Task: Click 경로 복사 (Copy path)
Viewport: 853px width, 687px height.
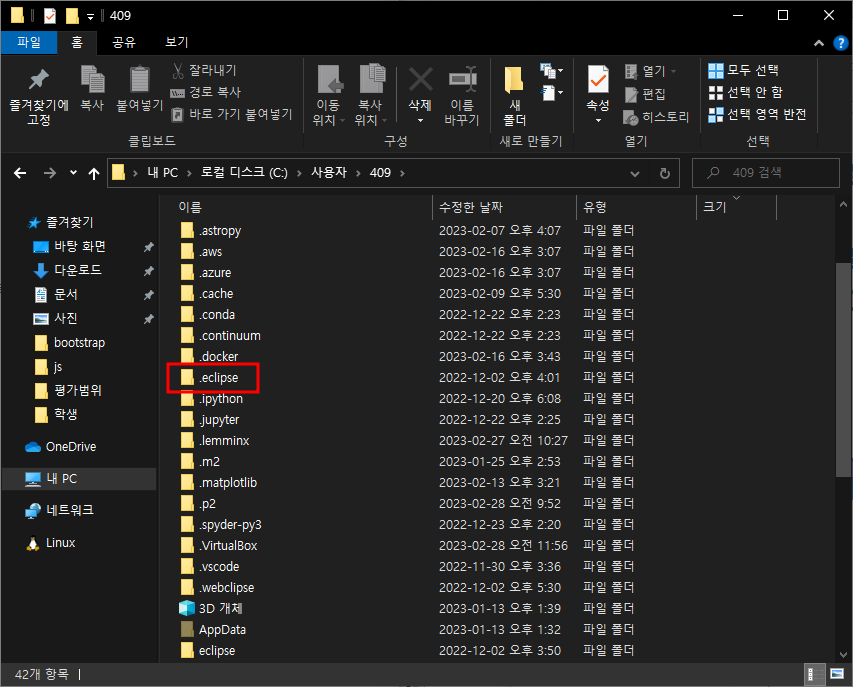Action: [206, 92]
